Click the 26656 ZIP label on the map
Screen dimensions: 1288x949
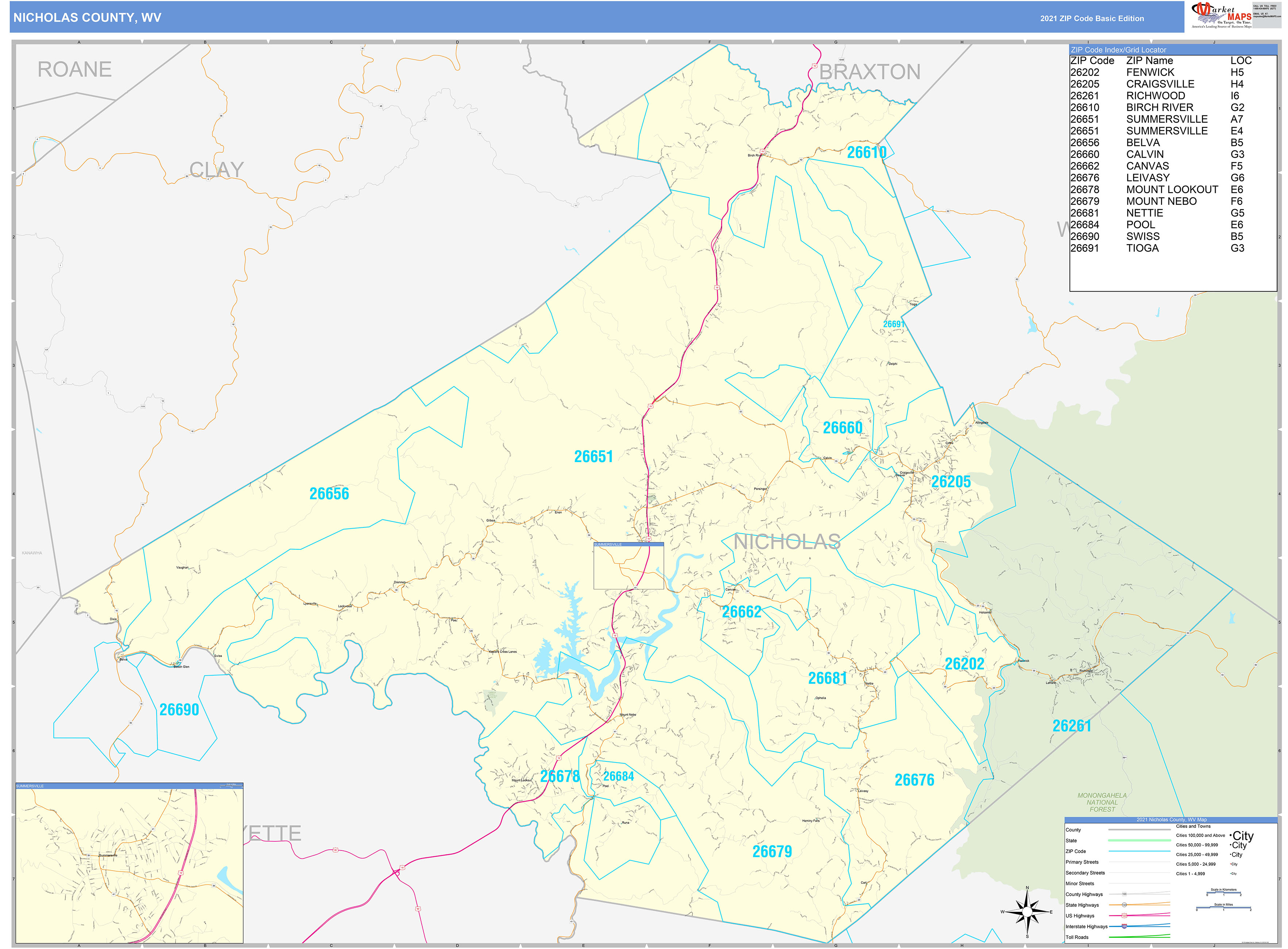tap(329, 493)
